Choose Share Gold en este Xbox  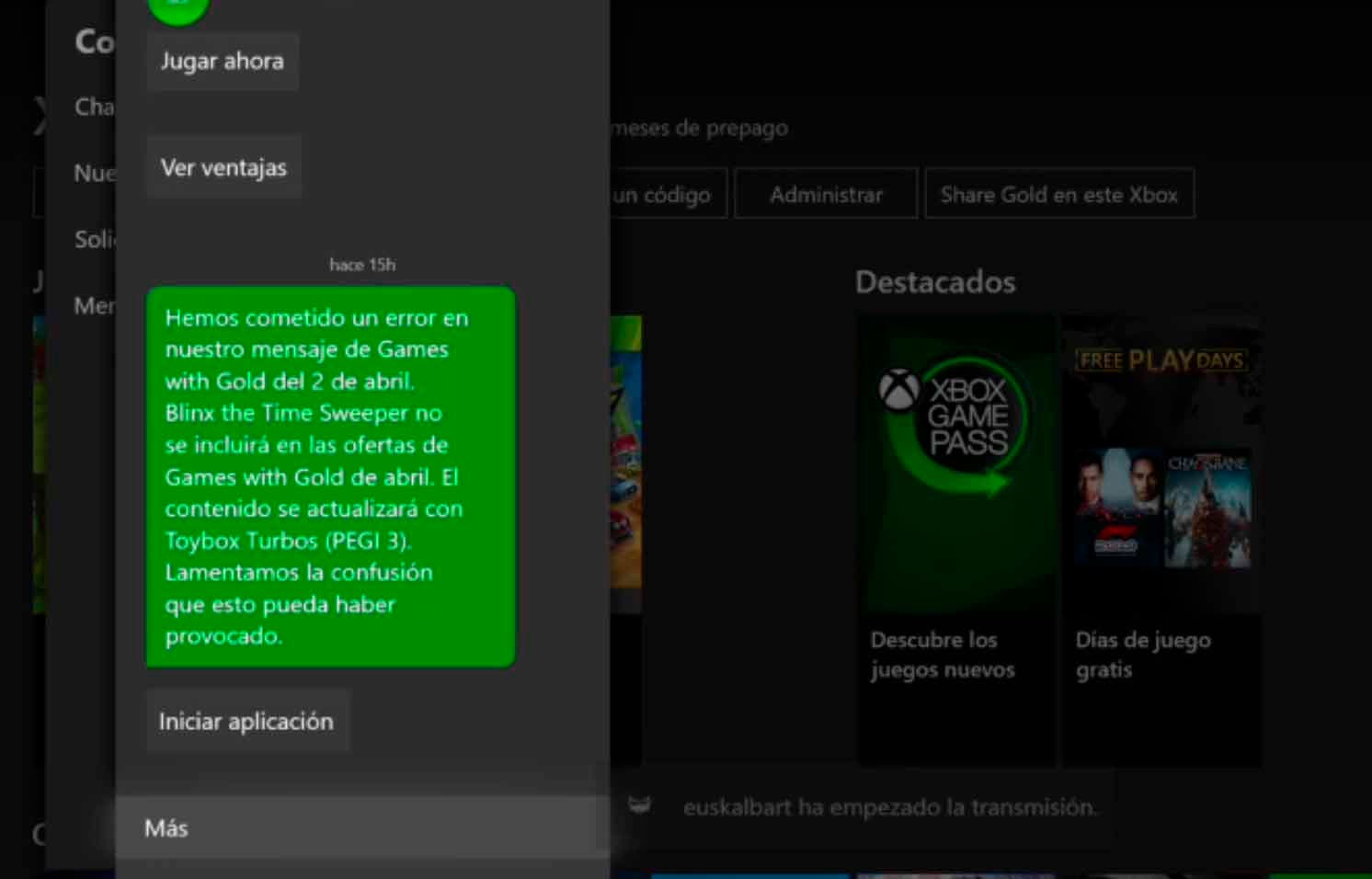click(x=1059, y=194)
